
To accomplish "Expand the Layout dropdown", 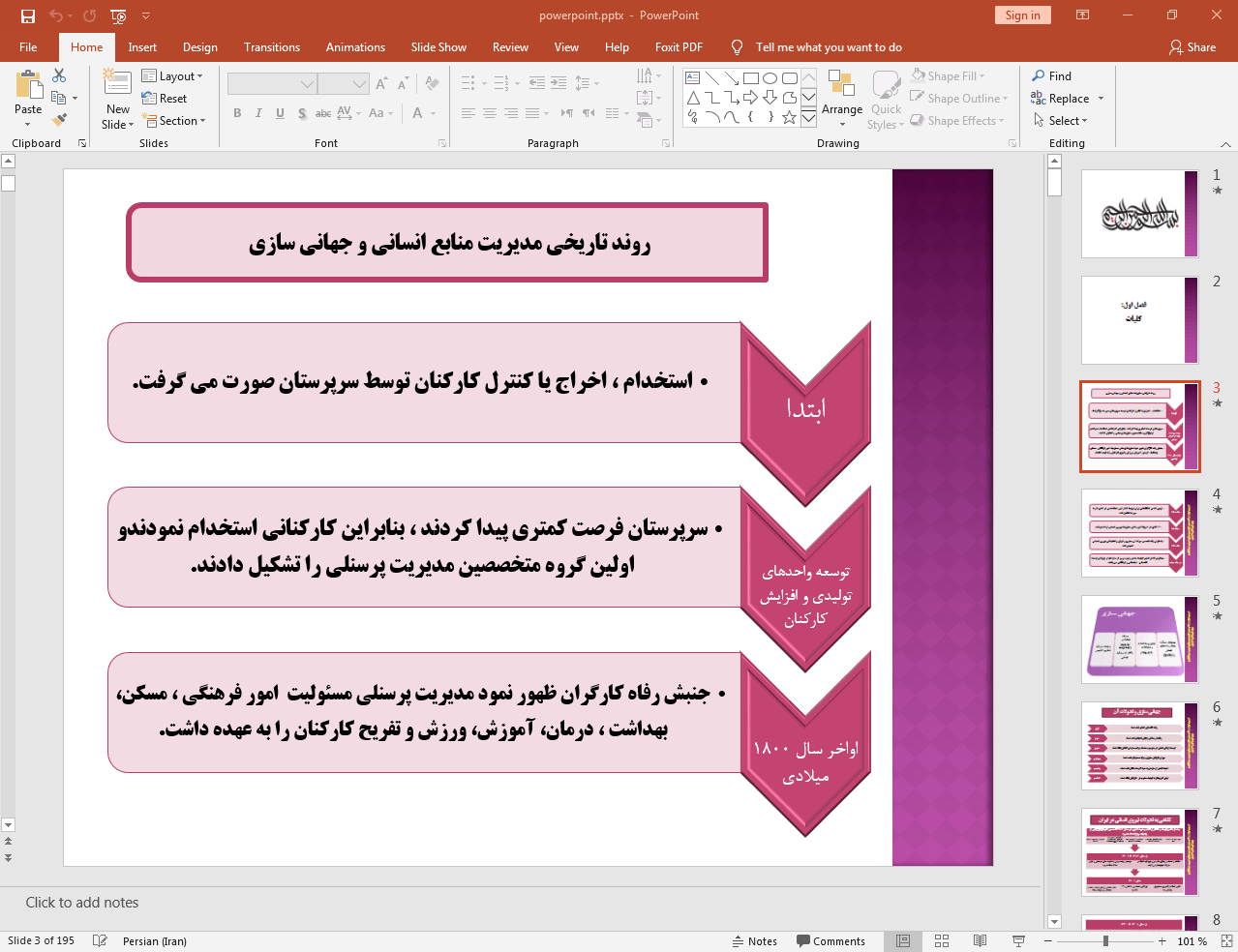I will [172, 75].
